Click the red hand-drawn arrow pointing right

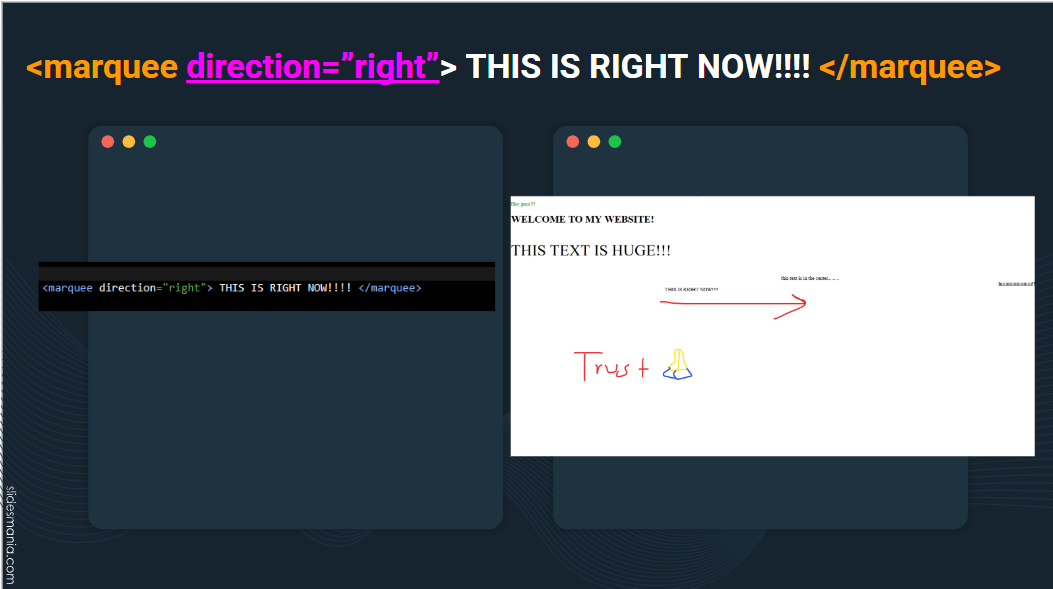coord(733,306)
